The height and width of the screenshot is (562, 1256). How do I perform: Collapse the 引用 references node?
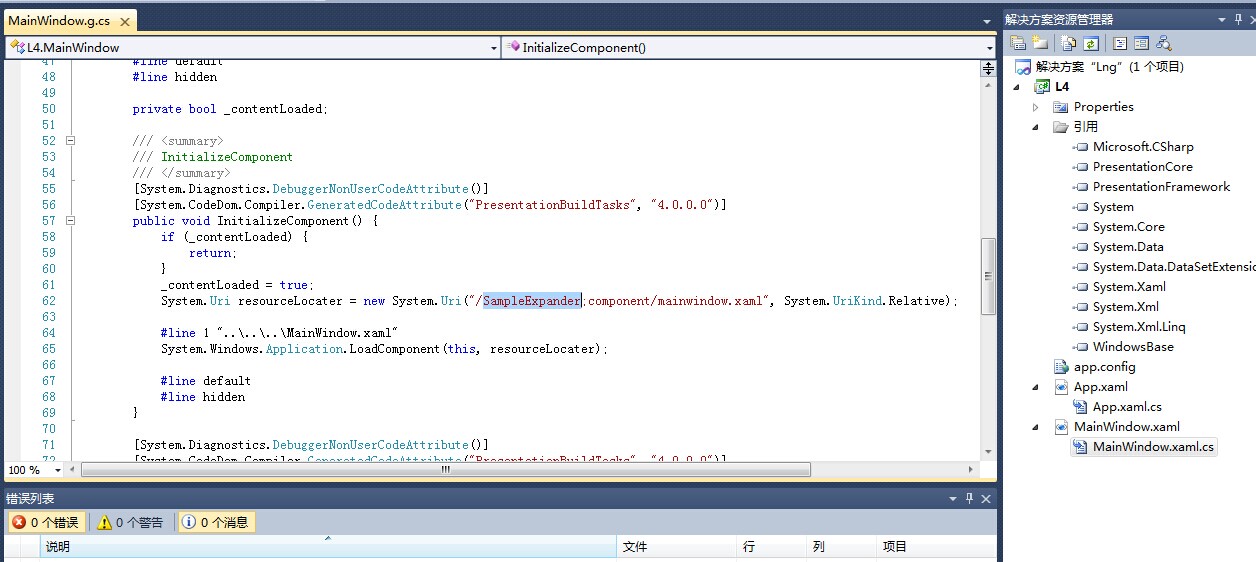(x=1036, y=127)
